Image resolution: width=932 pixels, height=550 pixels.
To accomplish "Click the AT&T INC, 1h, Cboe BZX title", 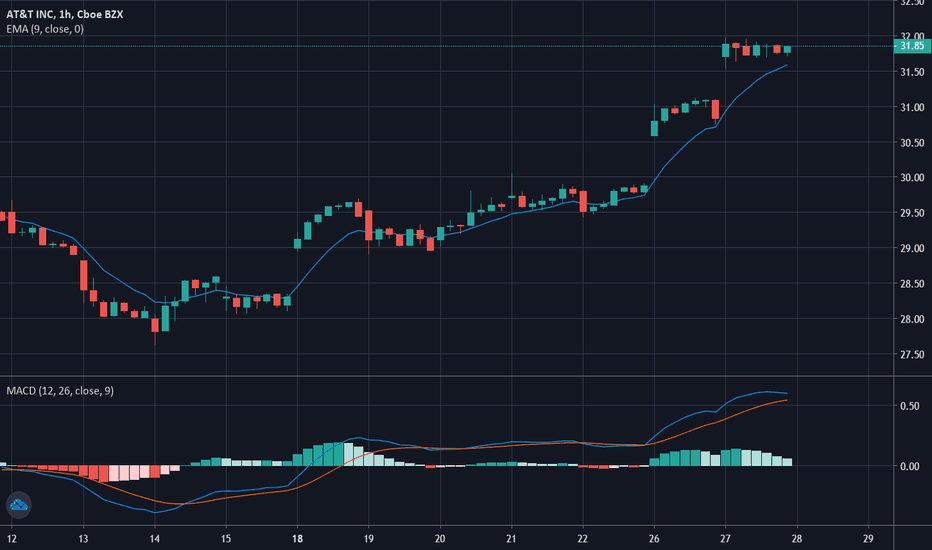I will point(65,14).
